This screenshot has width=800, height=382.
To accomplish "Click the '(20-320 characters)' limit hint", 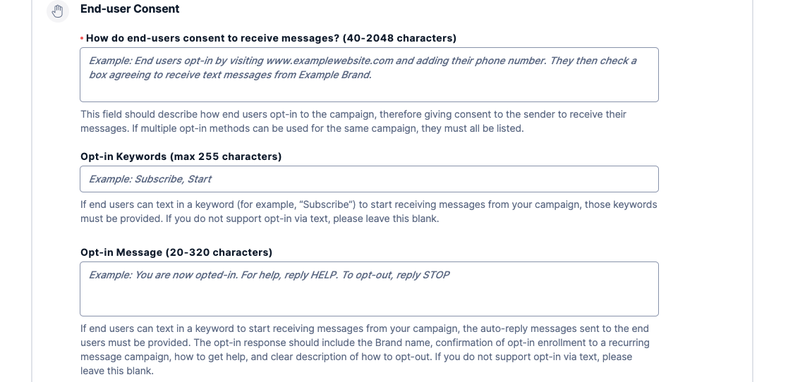I will (219, 252).
